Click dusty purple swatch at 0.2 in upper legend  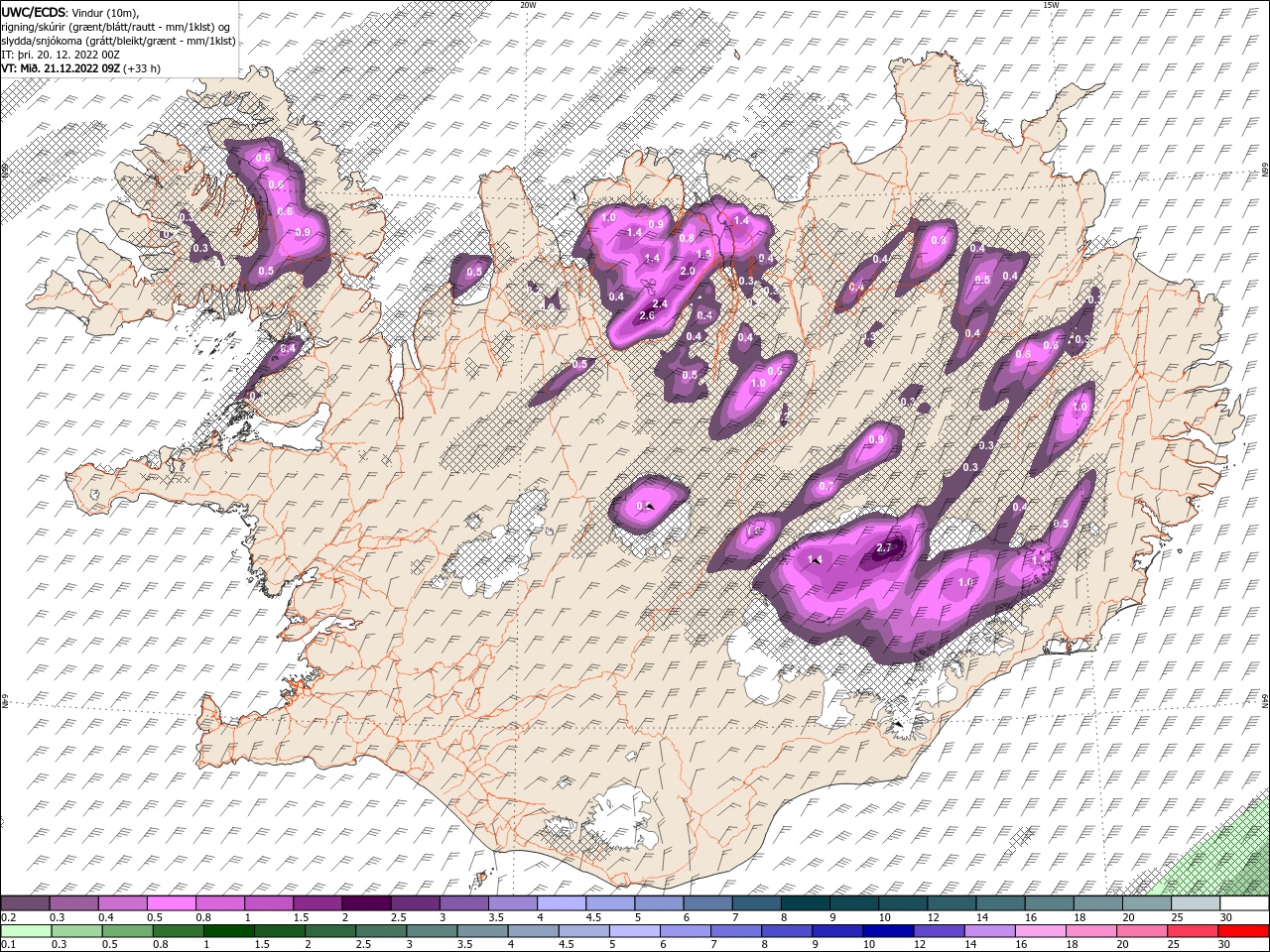point(25,903)
